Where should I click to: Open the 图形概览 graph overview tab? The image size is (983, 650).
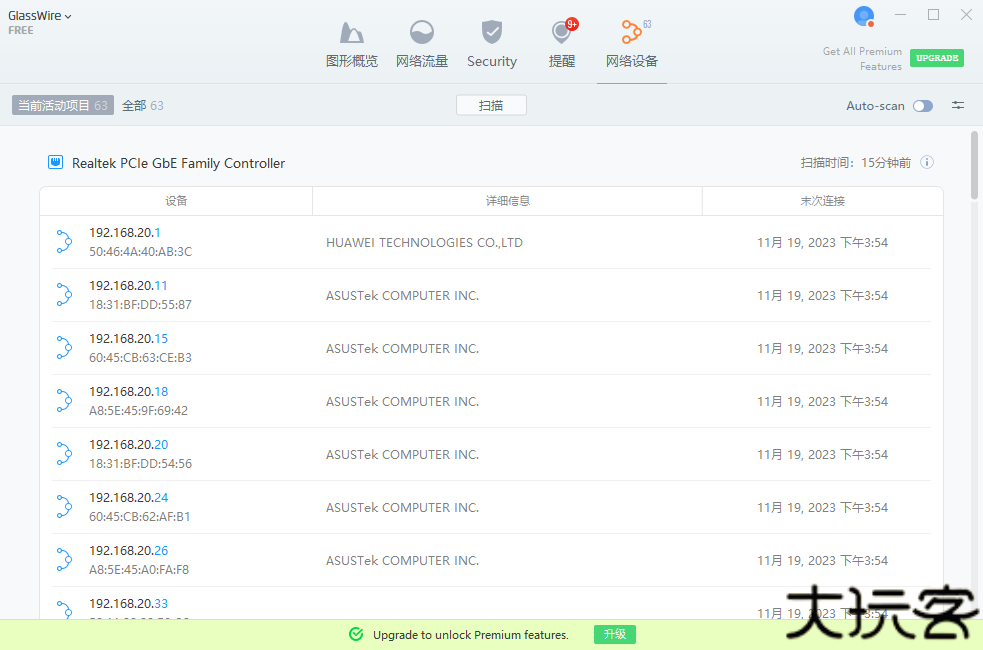point(352,45)
